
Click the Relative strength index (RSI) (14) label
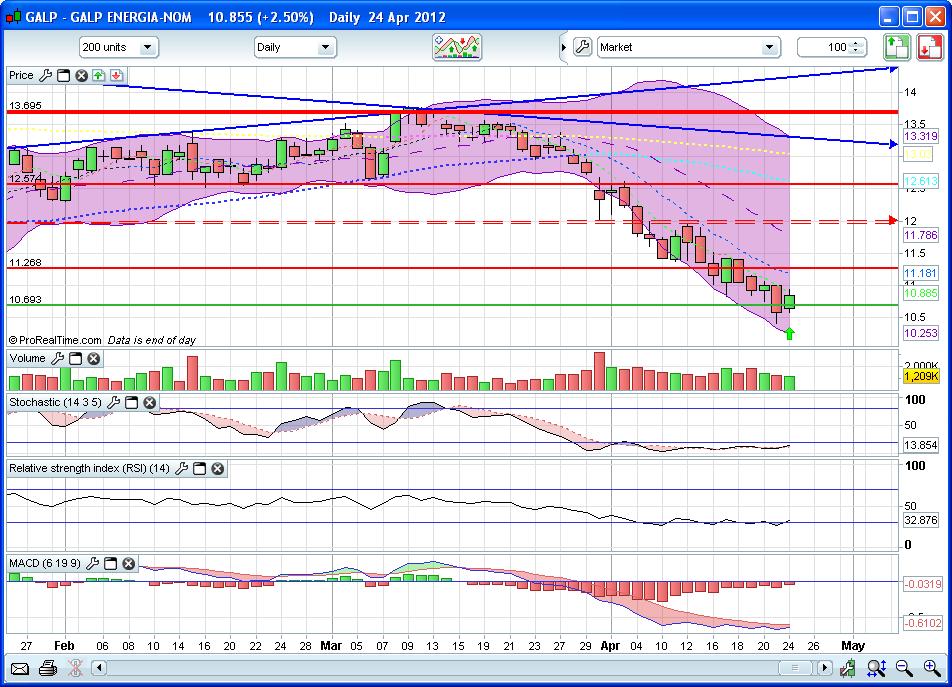pos(89,468)
